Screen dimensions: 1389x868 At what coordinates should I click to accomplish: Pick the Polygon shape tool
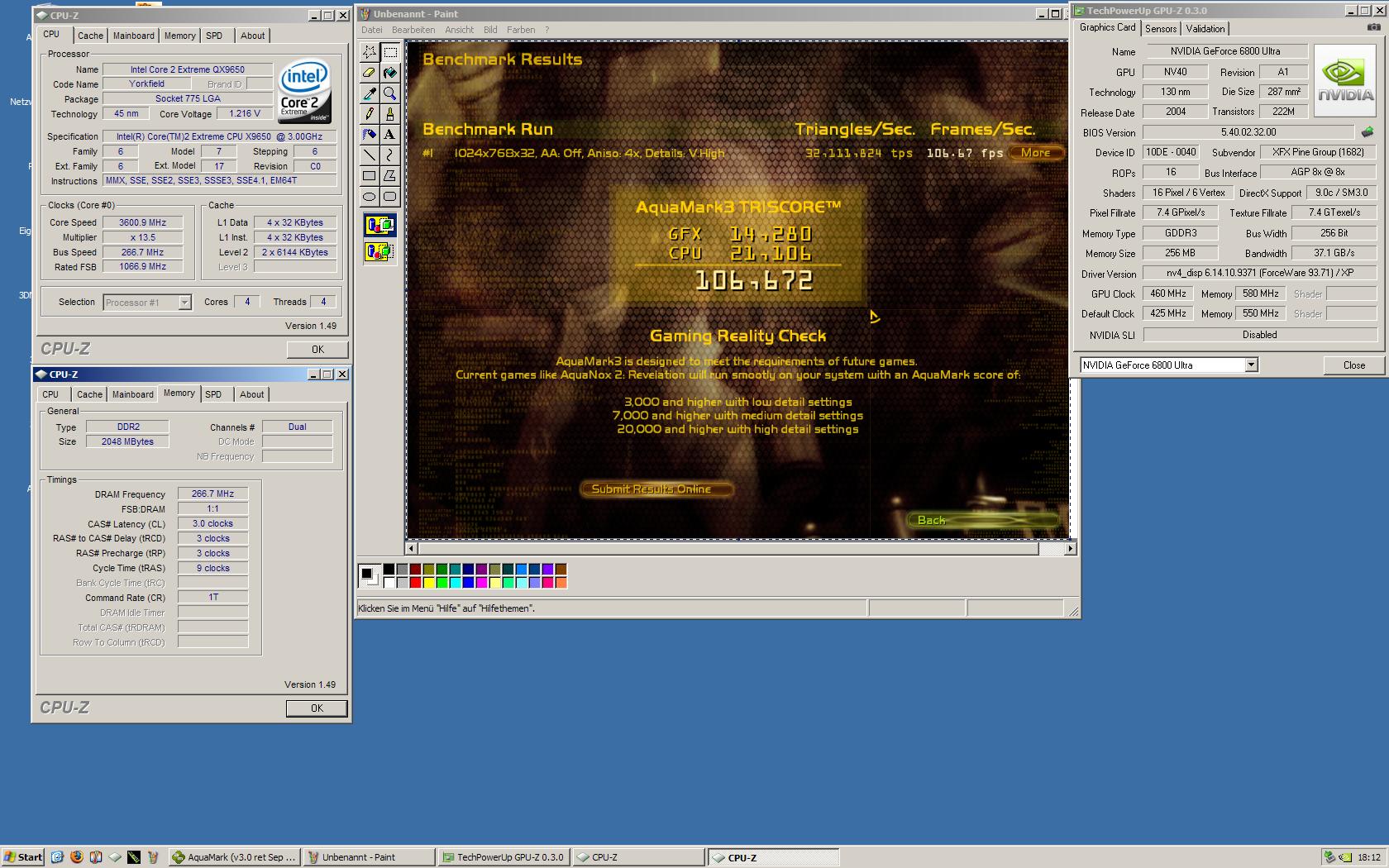click(x=389, y=176)
